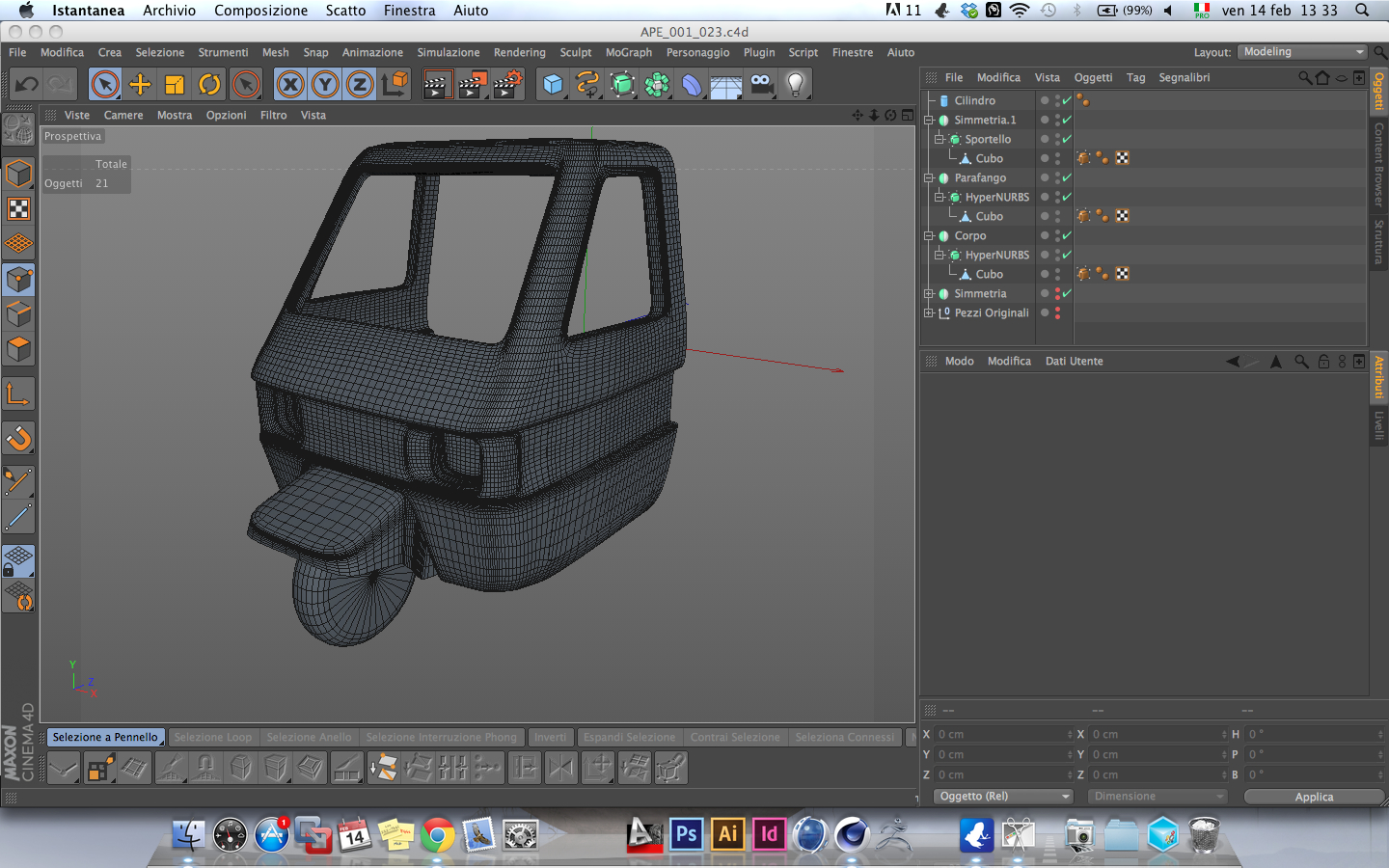Screen dimensions: 1389x868
Task: Collapse the Corpo object group
Action: [x=929, y=235]
